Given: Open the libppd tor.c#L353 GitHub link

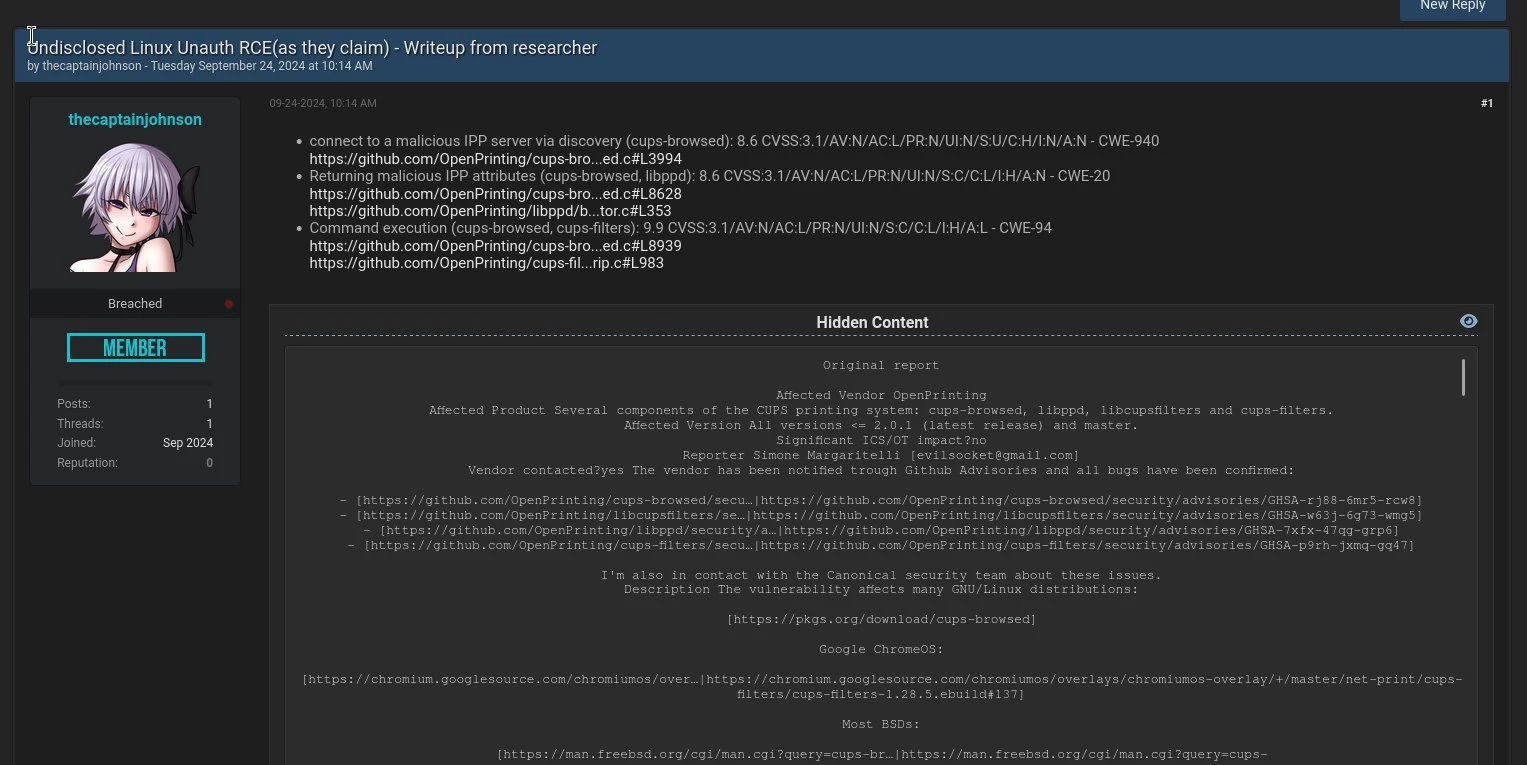Looking at the screenshot, I should (x=489, y=211).
